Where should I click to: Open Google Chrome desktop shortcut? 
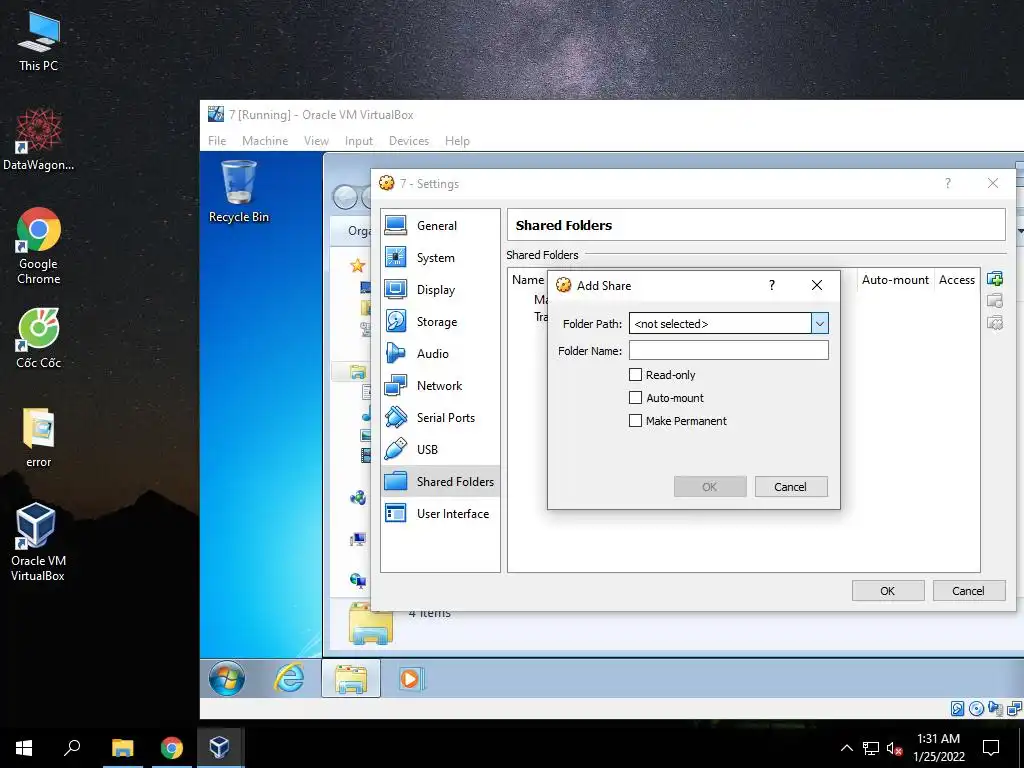coord(39,246)
